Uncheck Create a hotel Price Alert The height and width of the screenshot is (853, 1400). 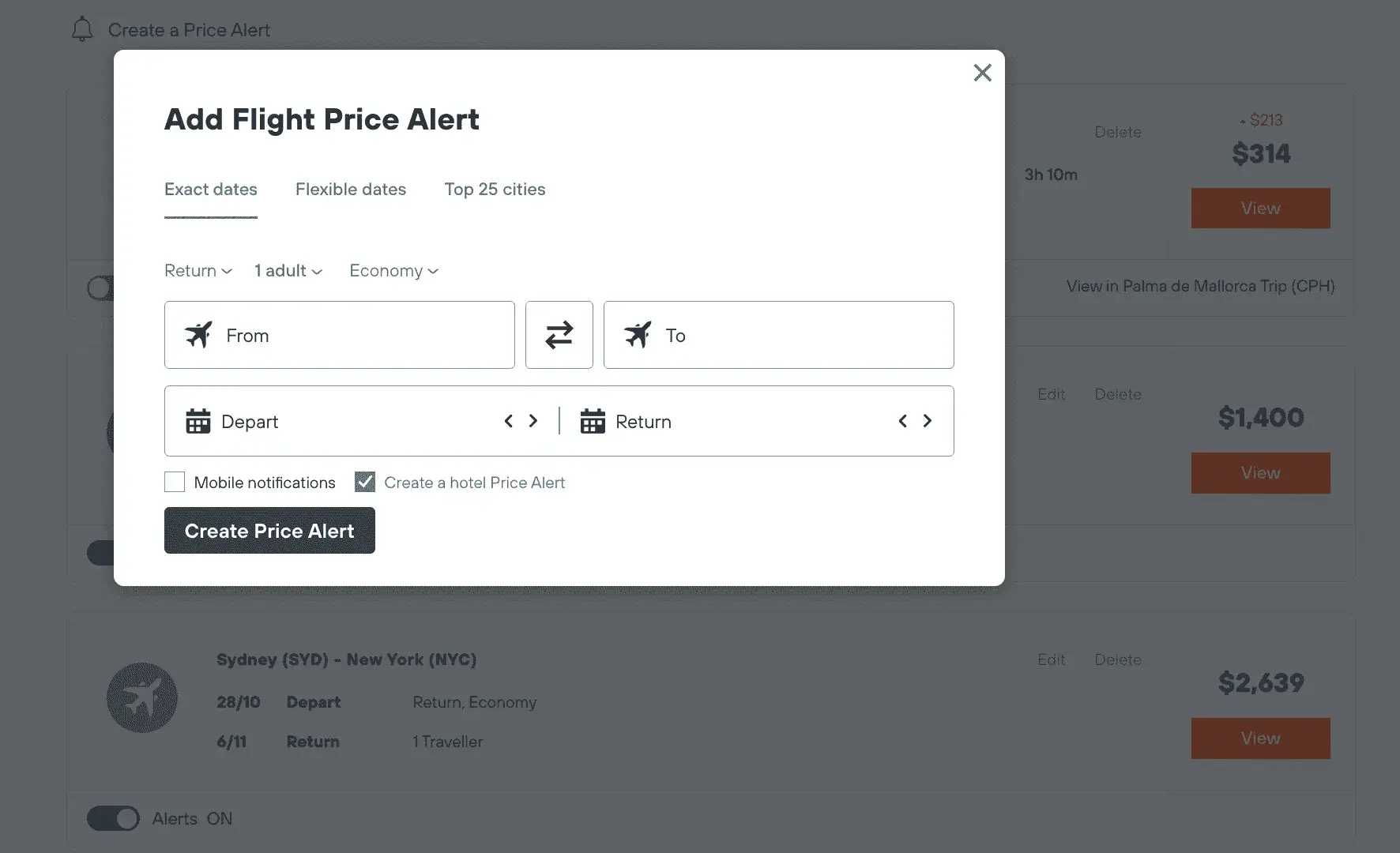coord(365,482)
